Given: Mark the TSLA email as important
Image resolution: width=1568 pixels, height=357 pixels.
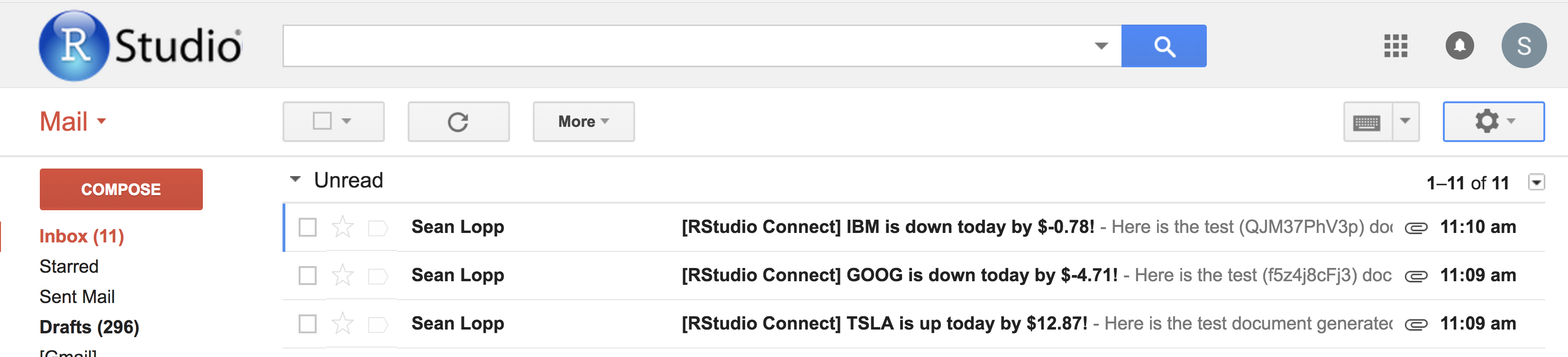Looking at the screenshot, I should [x=378, y=324].
